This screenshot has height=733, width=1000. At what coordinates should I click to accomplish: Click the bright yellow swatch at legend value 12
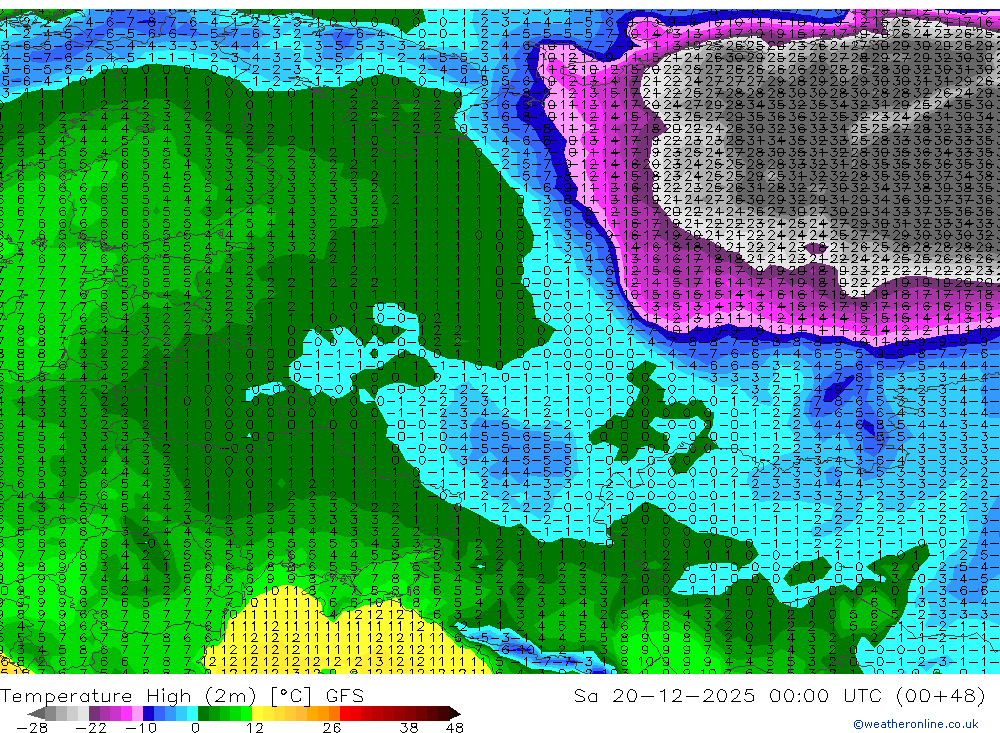pyautogui.click(x=257, y=713)
